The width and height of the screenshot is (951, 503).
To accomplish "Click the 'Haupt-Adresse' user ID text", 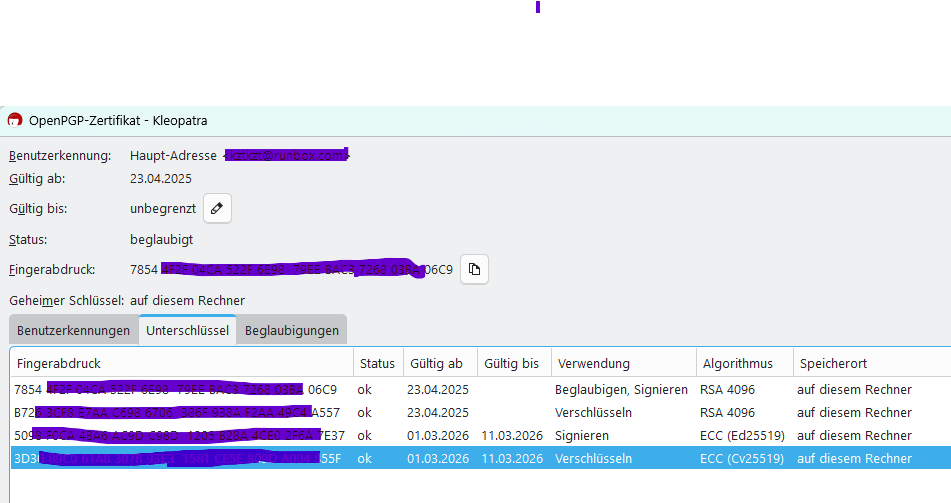I will 173,156.
